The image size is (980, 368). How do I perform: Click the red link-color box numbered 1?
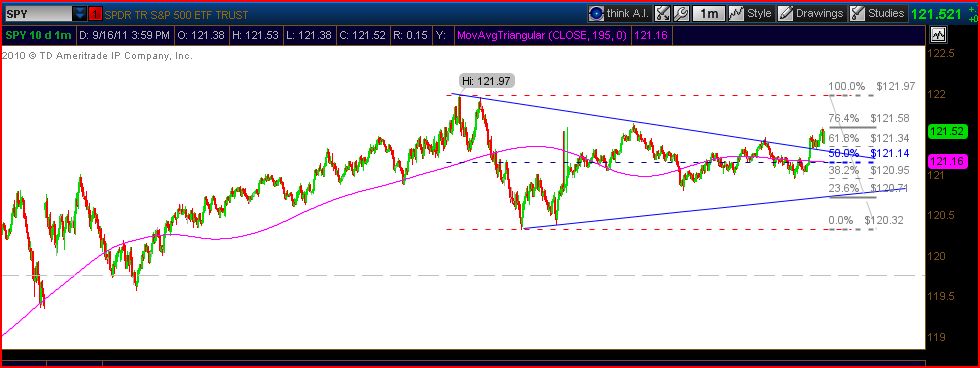(x=96, y=14)
